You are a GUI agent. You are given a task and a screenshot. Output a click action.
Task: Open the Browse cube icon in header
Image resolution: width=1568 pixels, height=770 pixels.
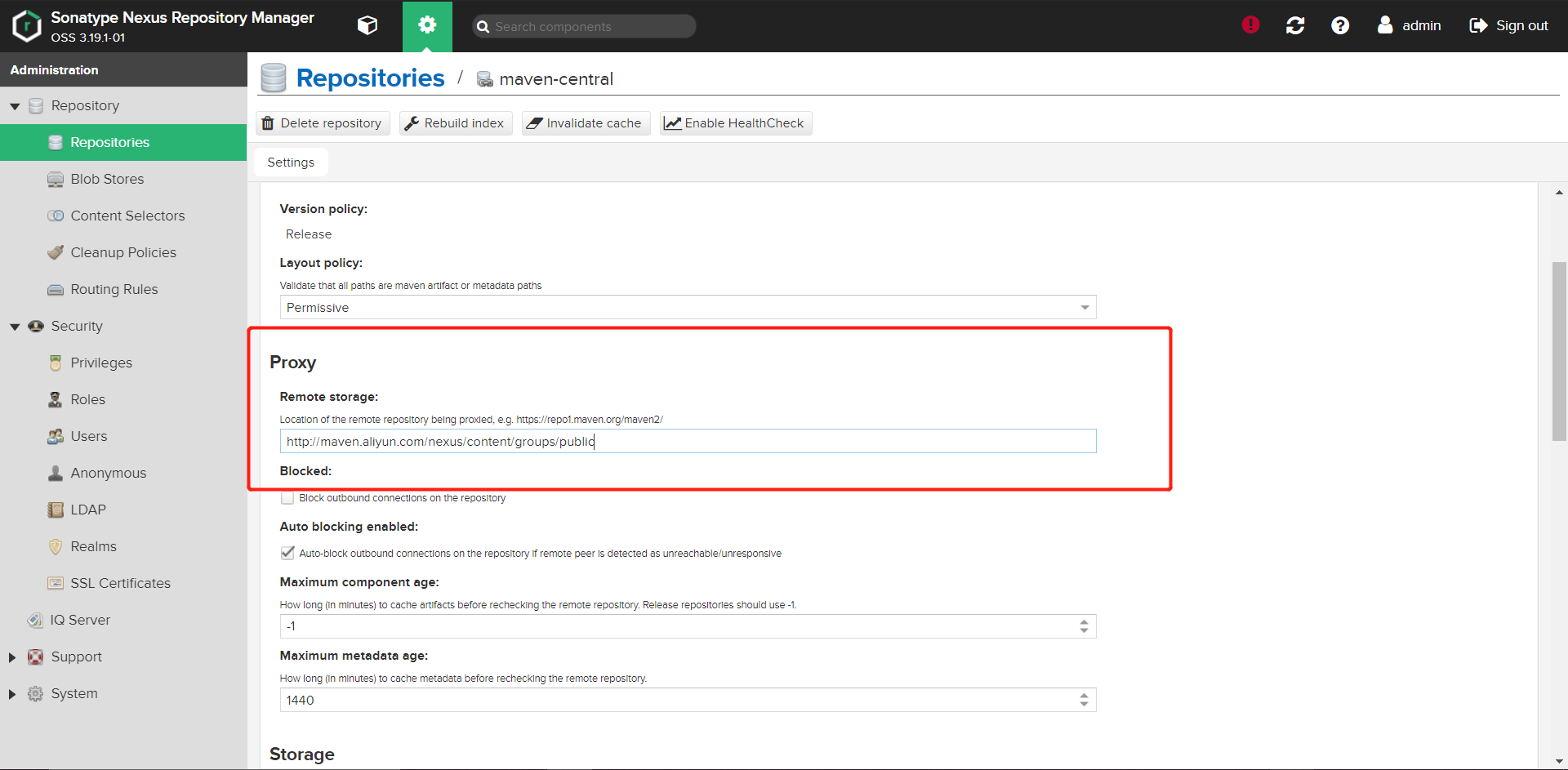(x=367, y=25)
